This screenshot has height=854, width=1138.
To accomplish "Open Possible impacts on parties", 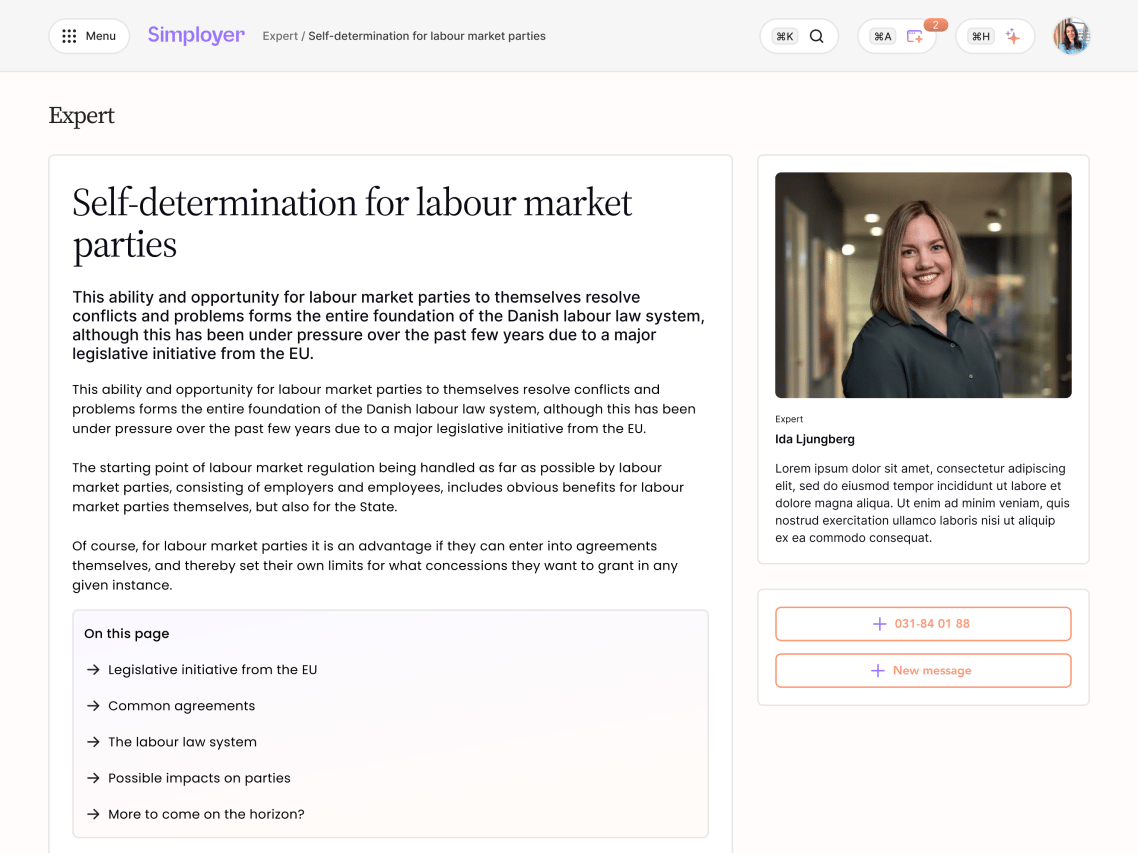I will [199, 777].
